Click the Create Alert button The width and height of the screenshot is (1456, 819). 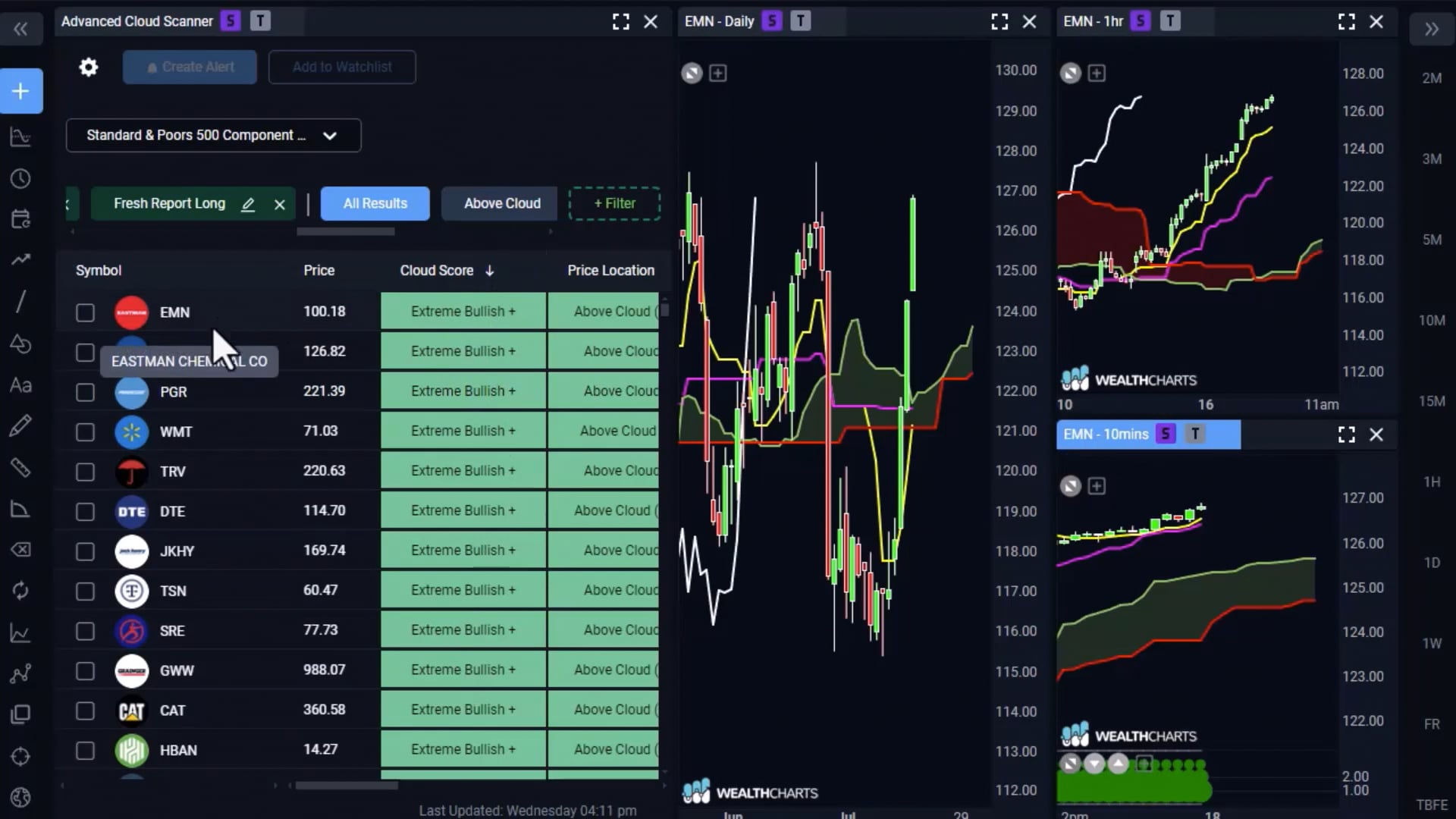190,67
